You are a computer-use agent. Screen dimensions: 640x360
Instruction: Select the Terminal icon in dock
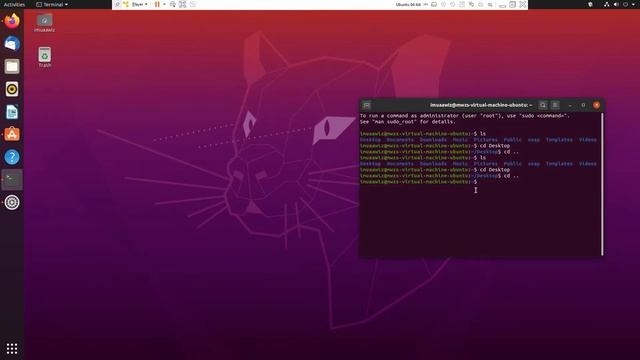click(12, 180)
